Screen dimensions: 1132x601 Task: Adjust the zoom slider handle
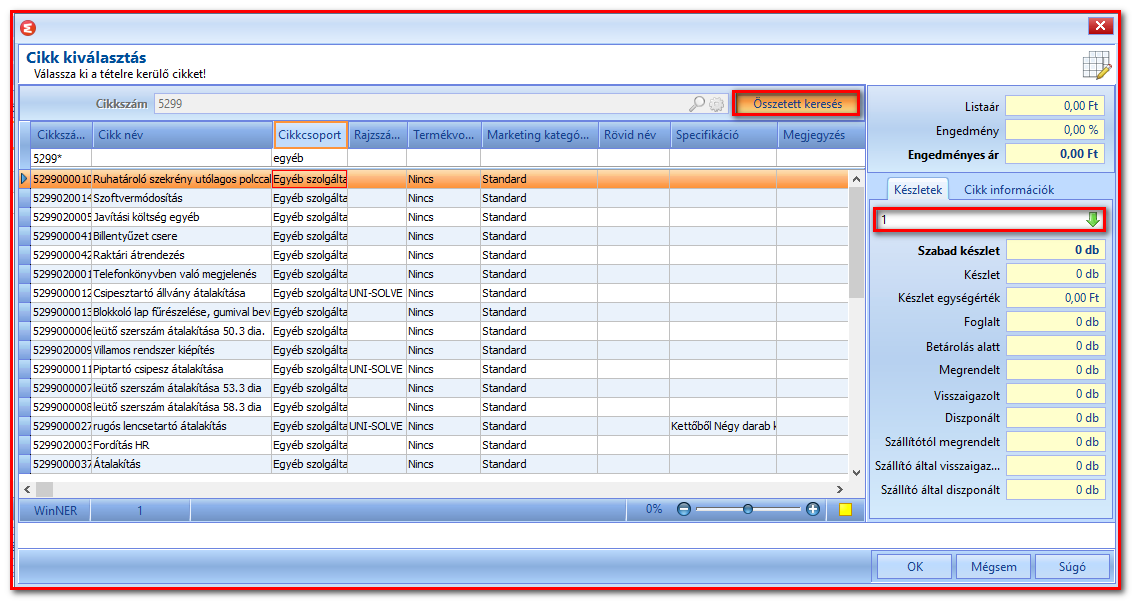(x=748, y=509)
